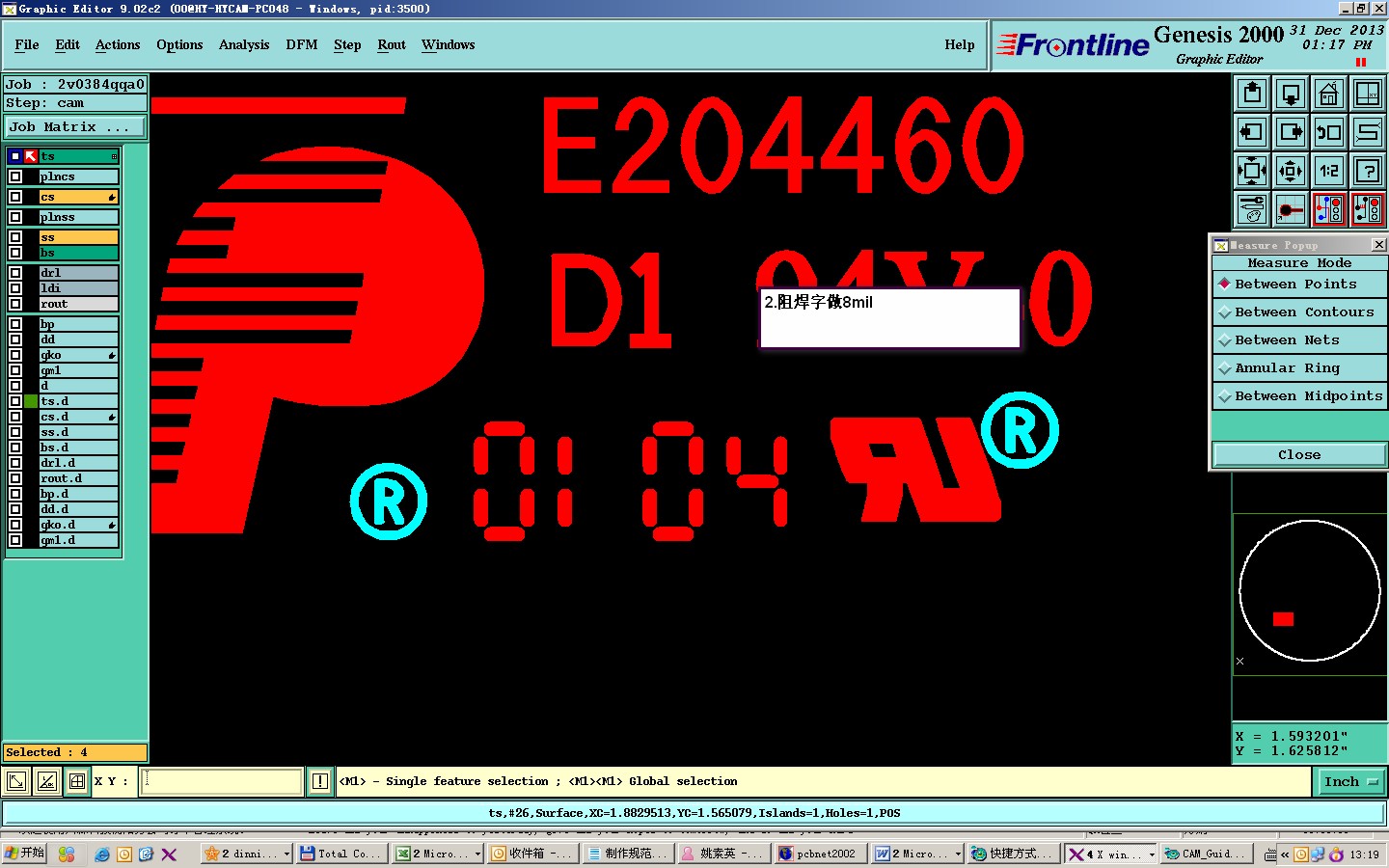Open the Actions menu
Screen dimensions: 1389x868
(118, 45)
